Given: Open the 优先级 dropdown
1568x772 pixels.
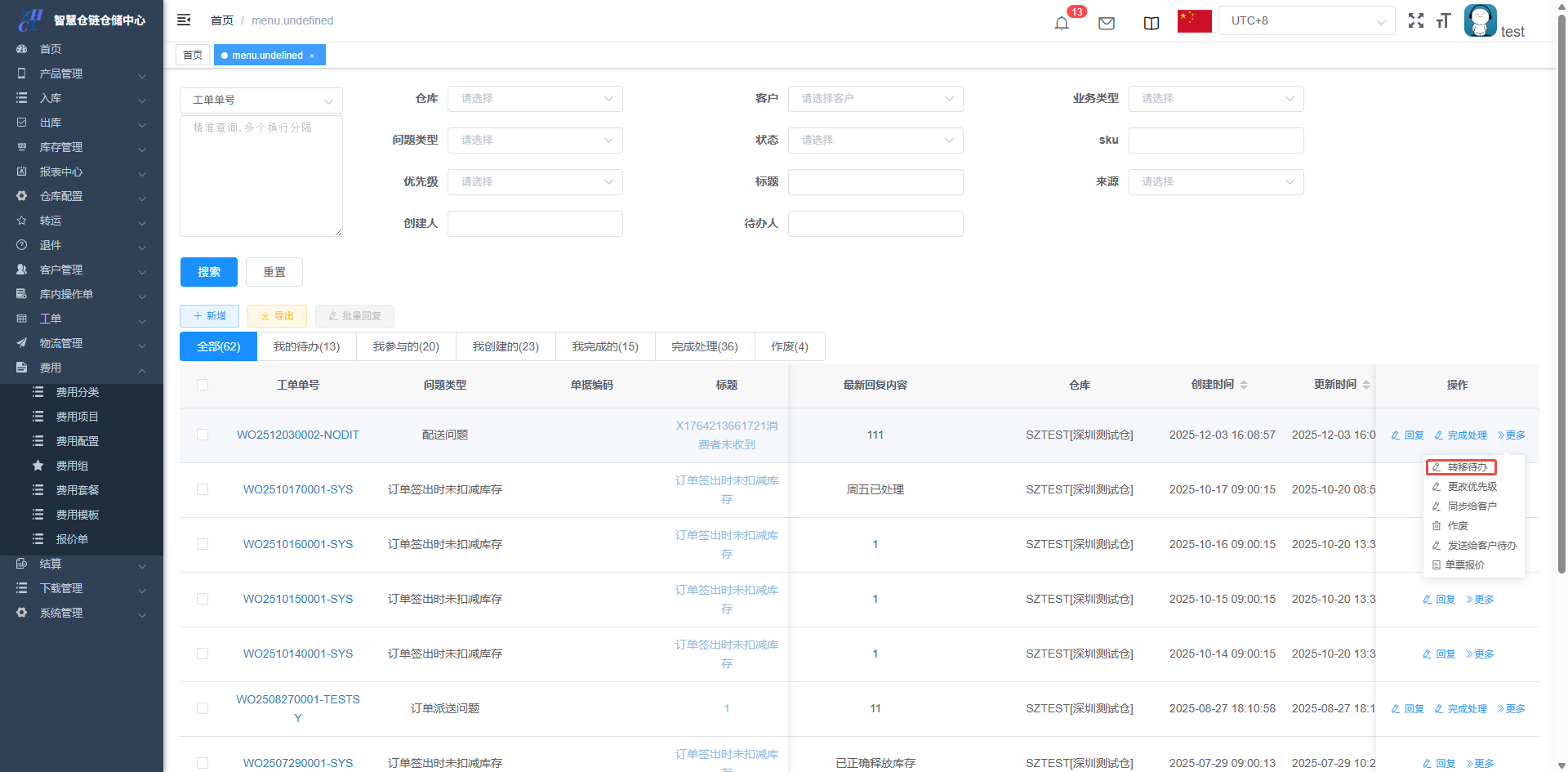Looking at the screenshot, I should point(535,182).
